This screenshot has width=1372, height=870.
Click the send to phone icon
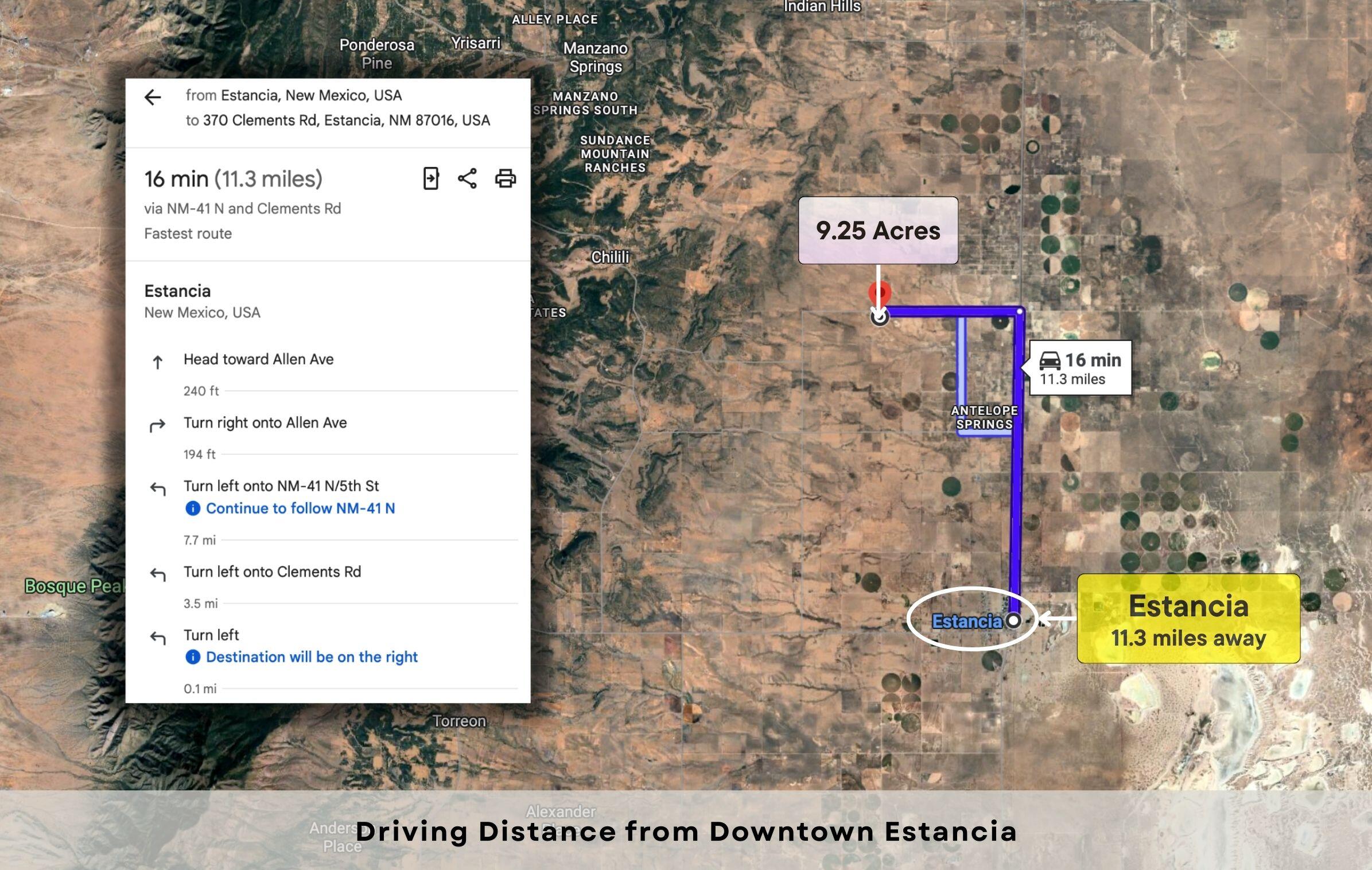[430, 178]
